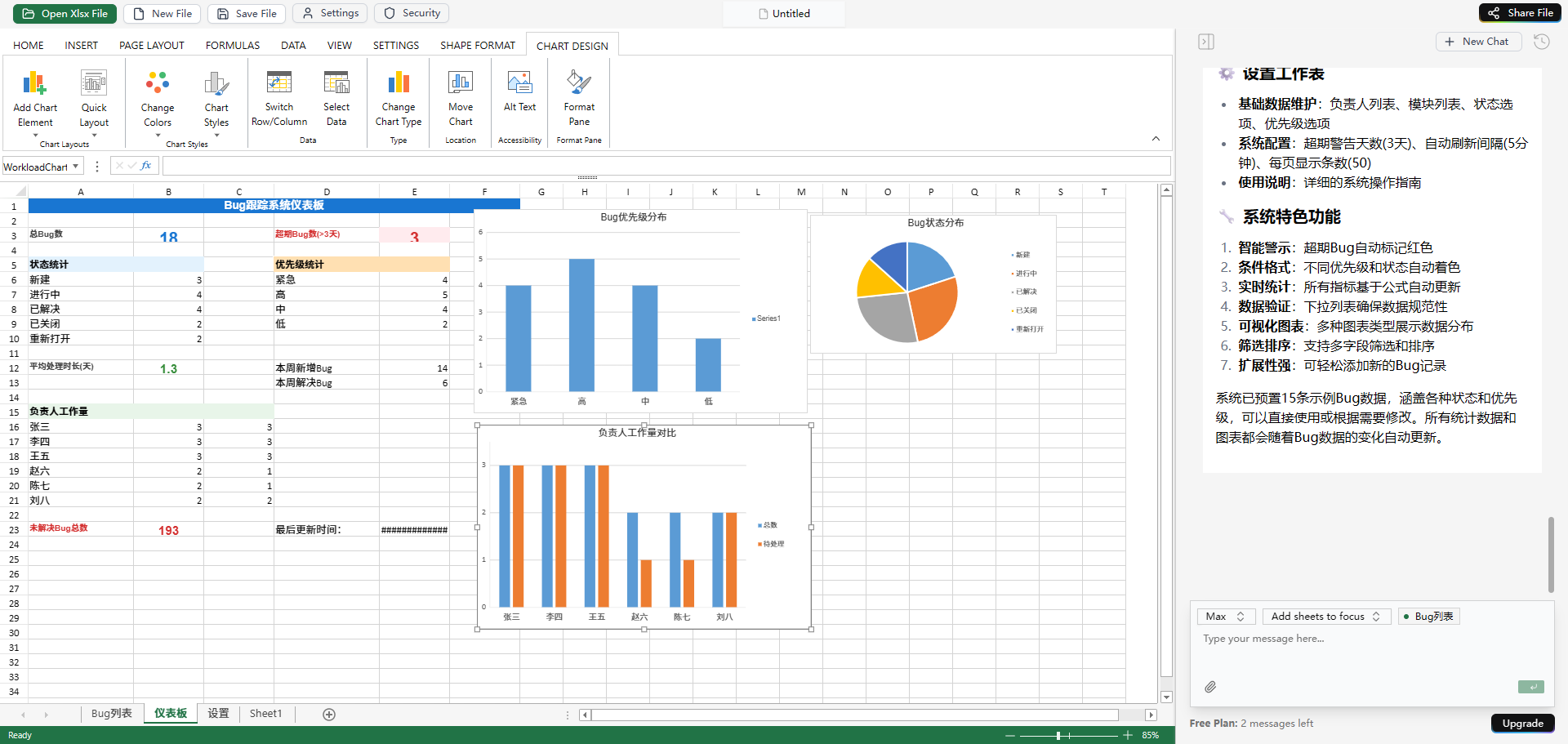Click the formula bar input
Screen dimensions: 1568x744
(666, 167)
